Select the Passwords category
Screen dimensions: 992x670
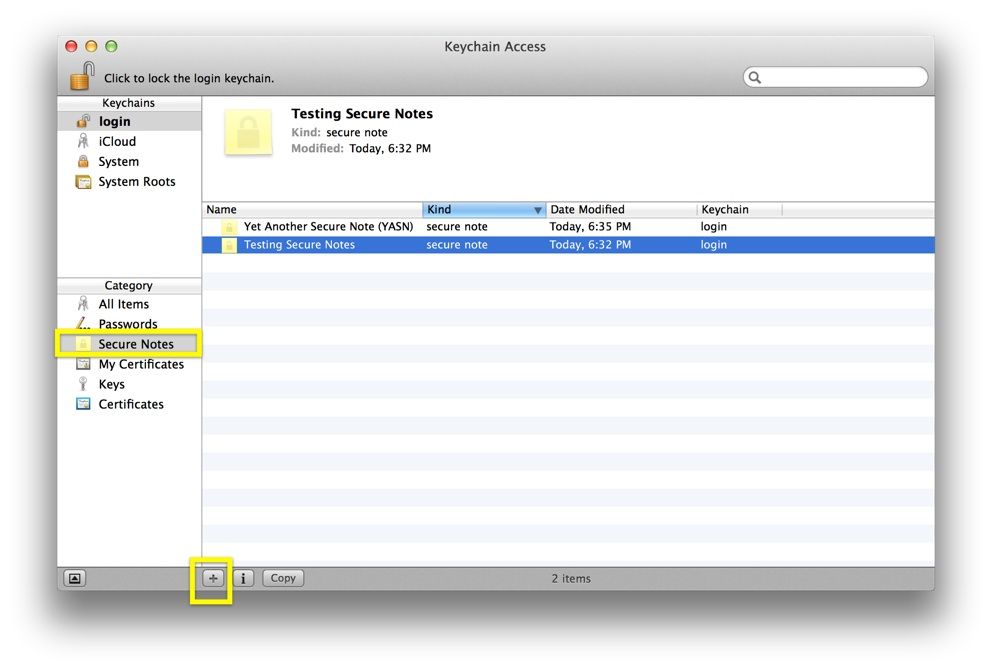click(127, 324)
